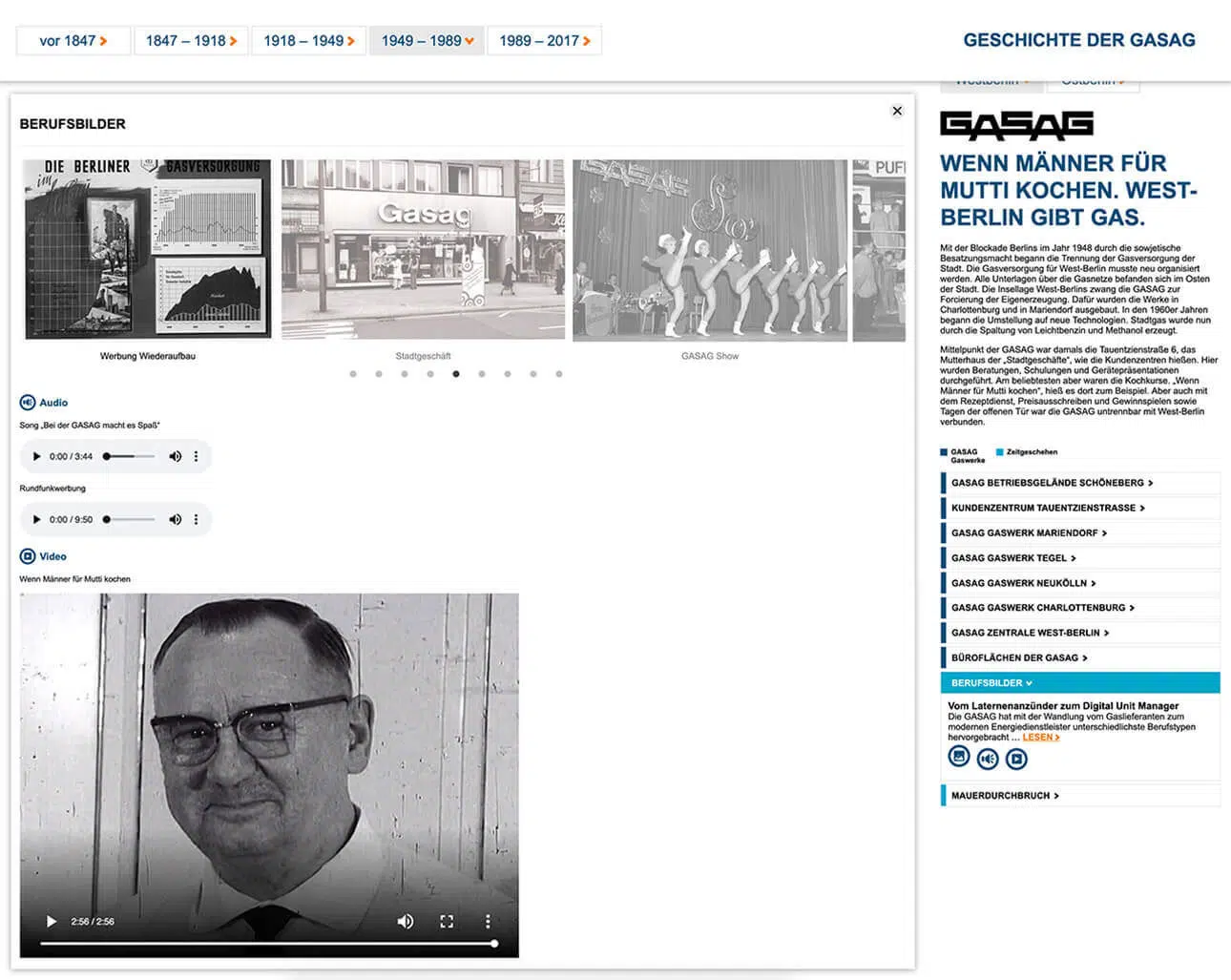The image size is (1231, 980).
Task: Expand the 'Mauerdurchbruch' entry
Action: tap(1080, 796)
